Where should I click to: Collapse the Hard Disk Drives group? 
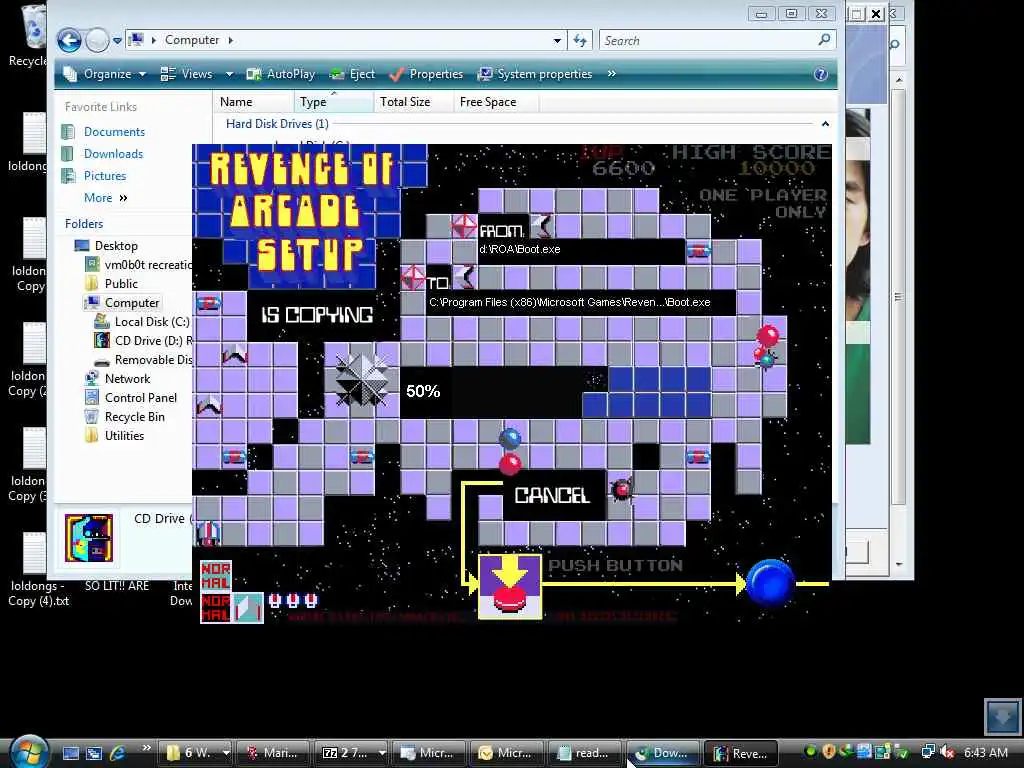[x=825, y=123]
